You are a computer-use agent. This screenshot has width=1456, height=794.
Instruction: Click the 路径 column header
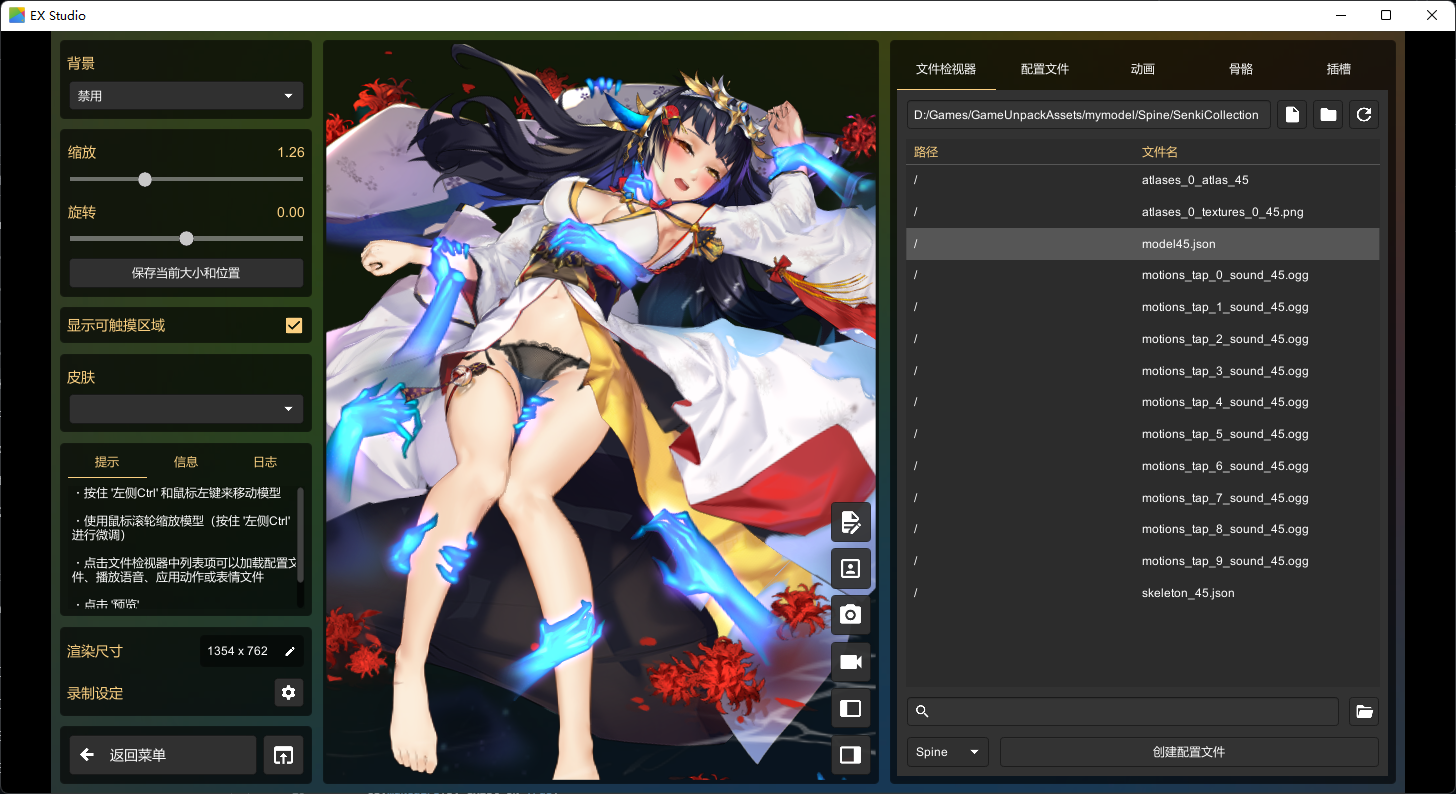926,152
